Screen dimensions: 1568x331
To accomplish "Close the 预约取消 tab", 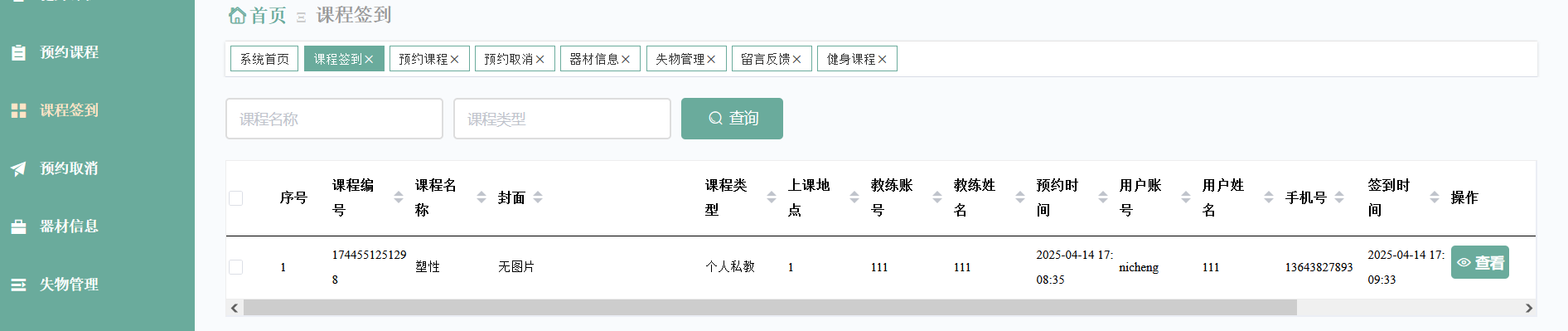I will (x=540, y=60).
